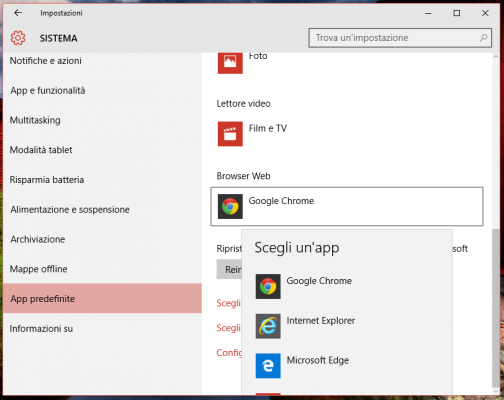
Task: Click the partially hidden Reimposta button
Action: click(x=229, y=269)
